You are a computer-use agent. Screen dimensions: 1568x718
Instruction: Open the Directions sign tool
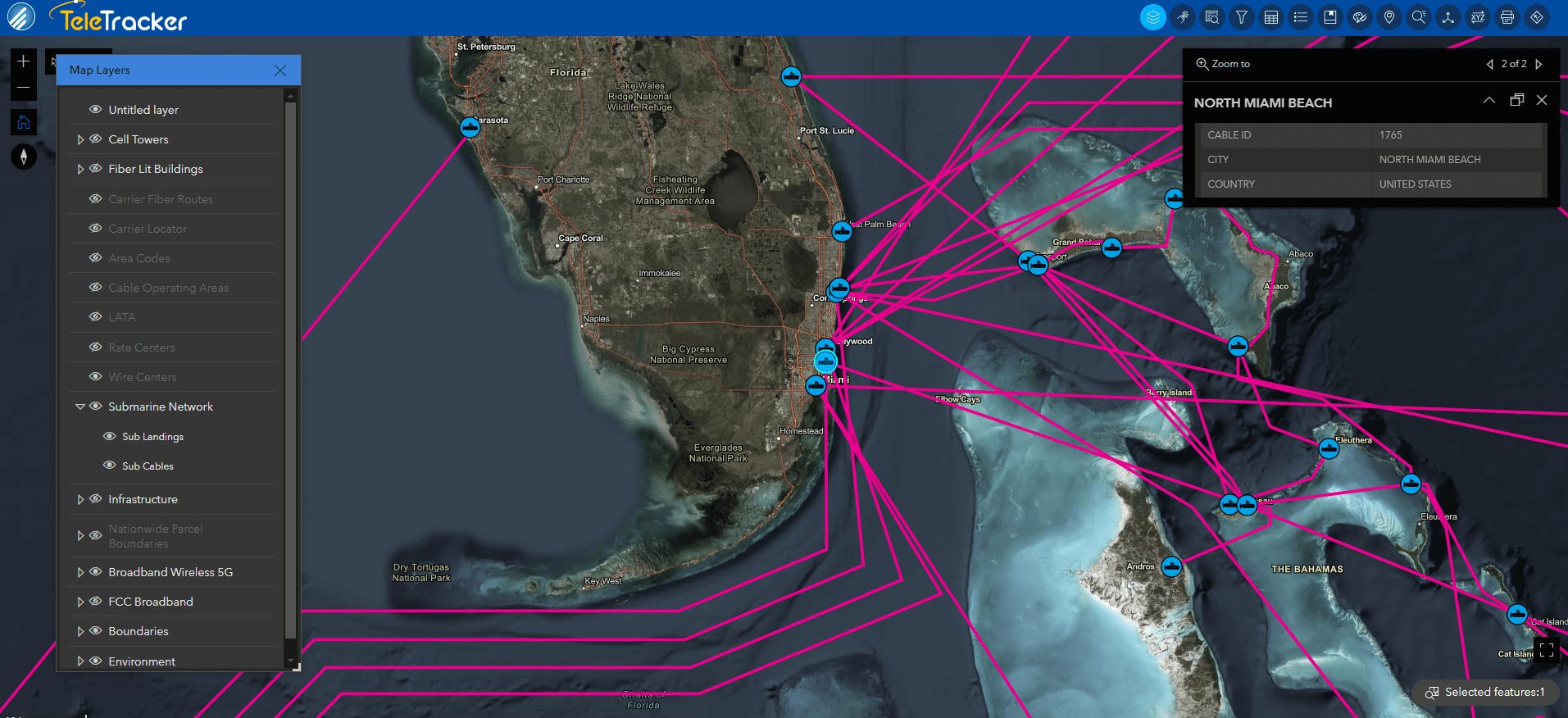point(1537,17)
